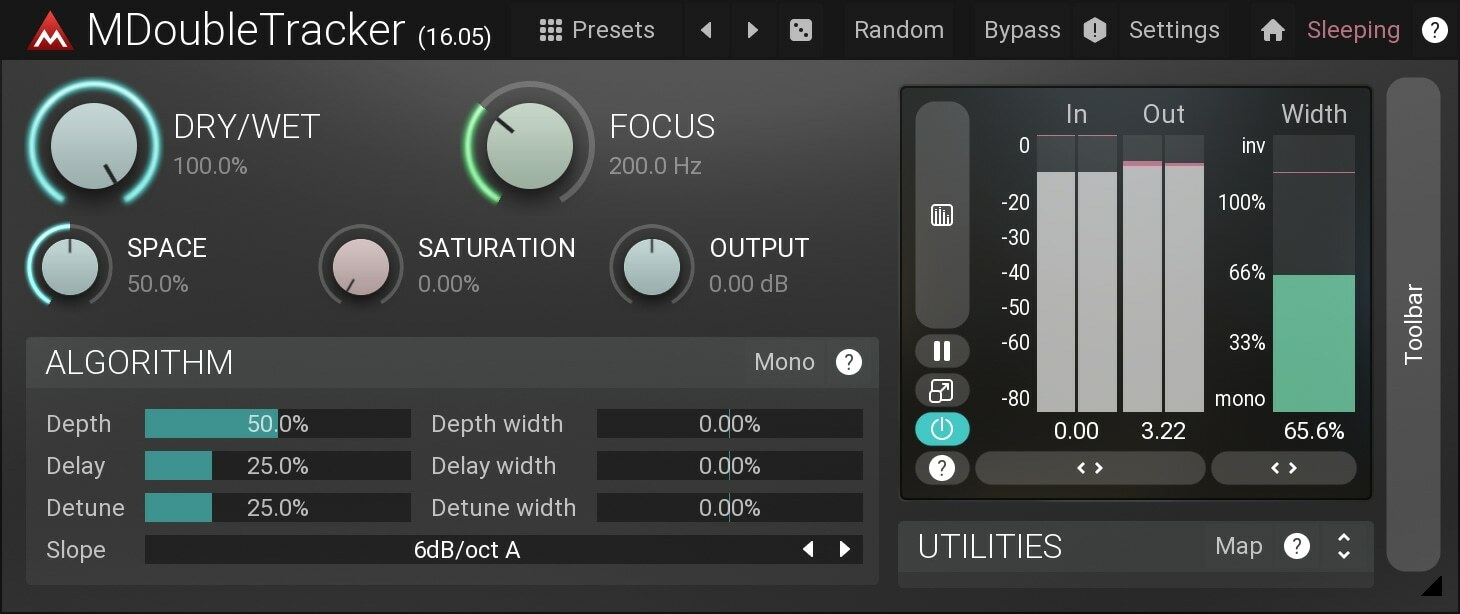
Task: Toggle Mono mode in the Algorithm panel
Action: [x=785, y=362]
